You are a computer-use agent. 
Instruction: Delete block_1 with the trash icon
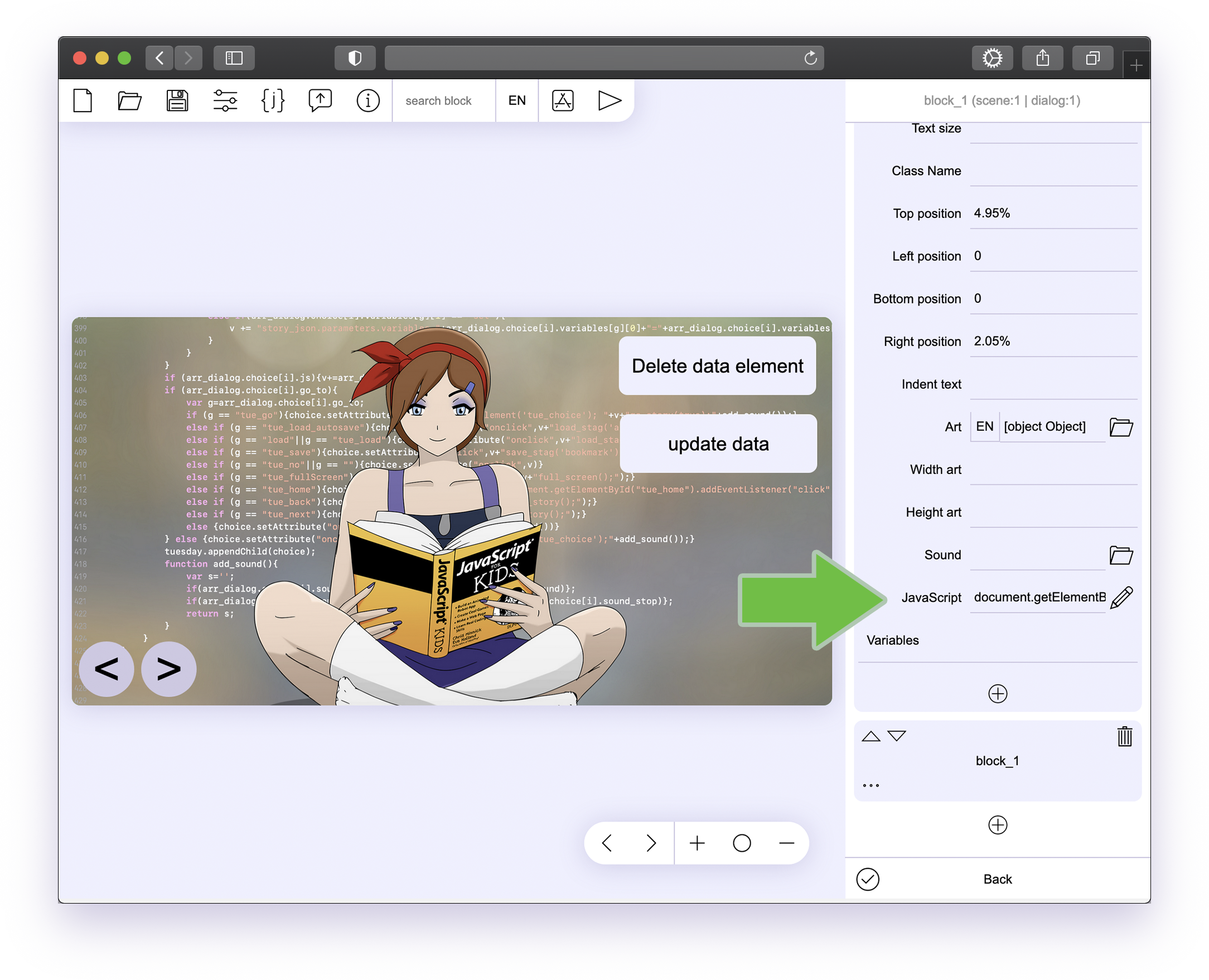[1124, 737]
